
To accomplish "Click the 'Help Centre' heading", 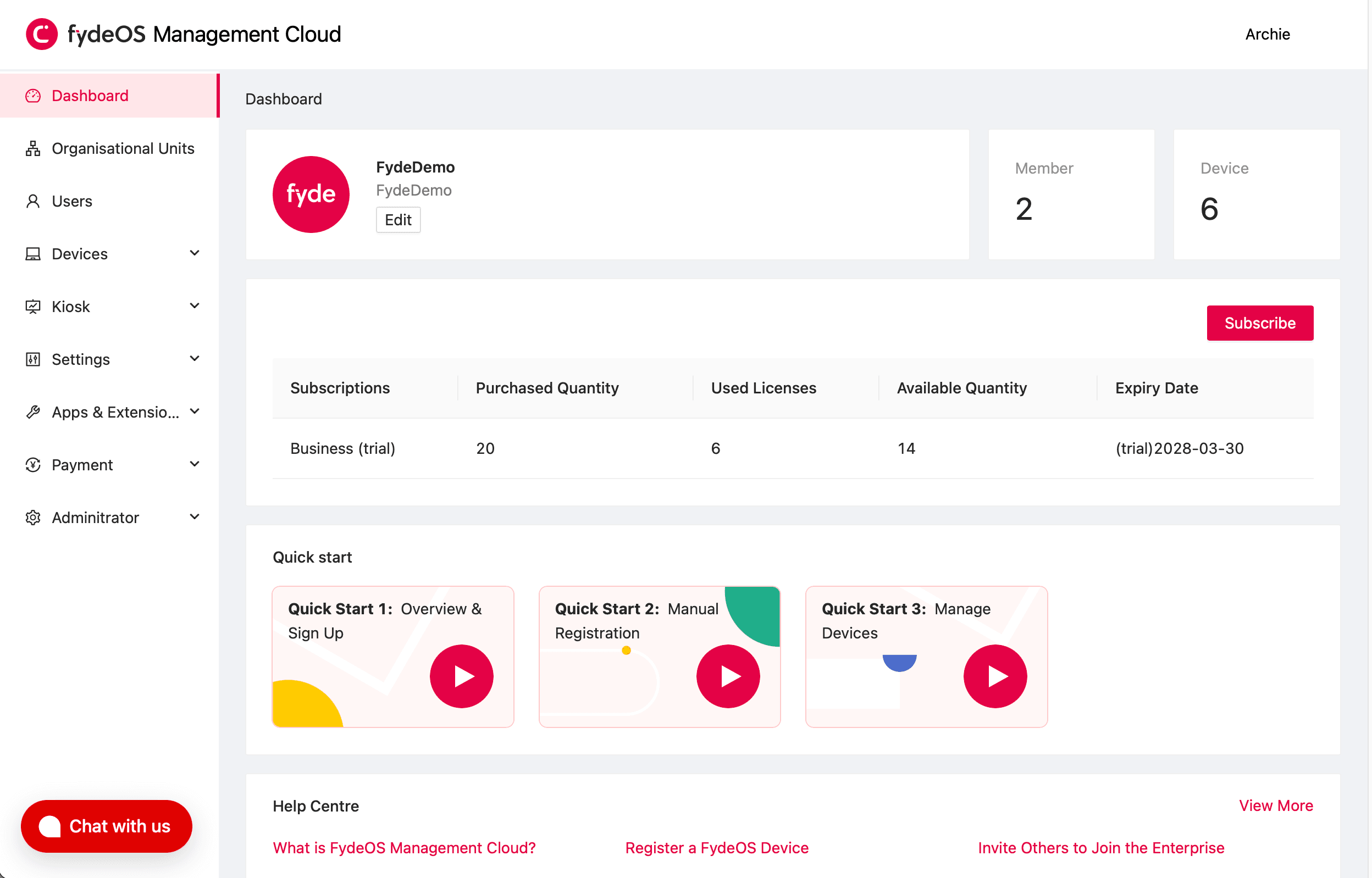I will tap(316, 806).
